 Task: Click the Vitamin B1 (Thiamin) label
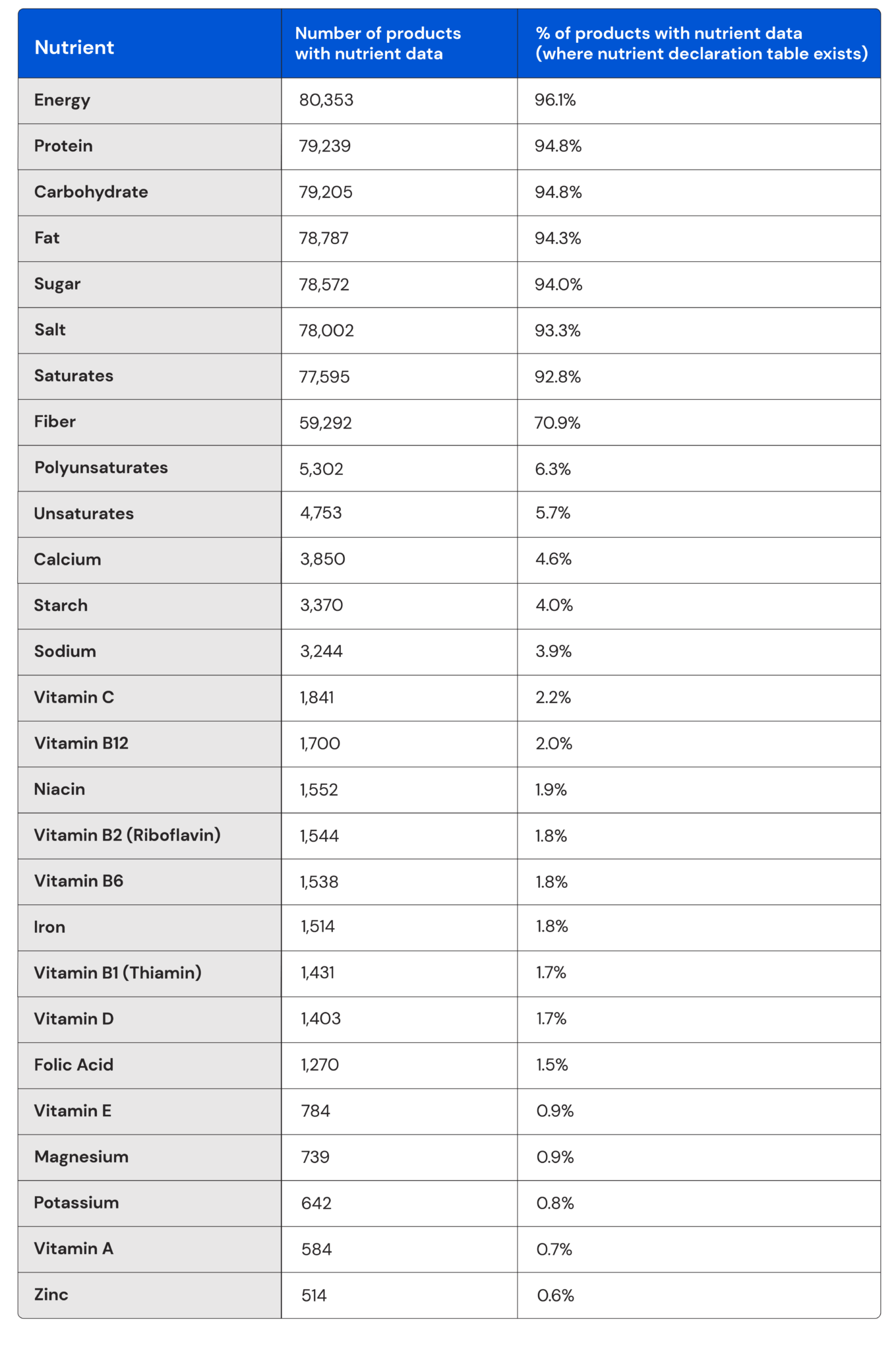[117, 973]
